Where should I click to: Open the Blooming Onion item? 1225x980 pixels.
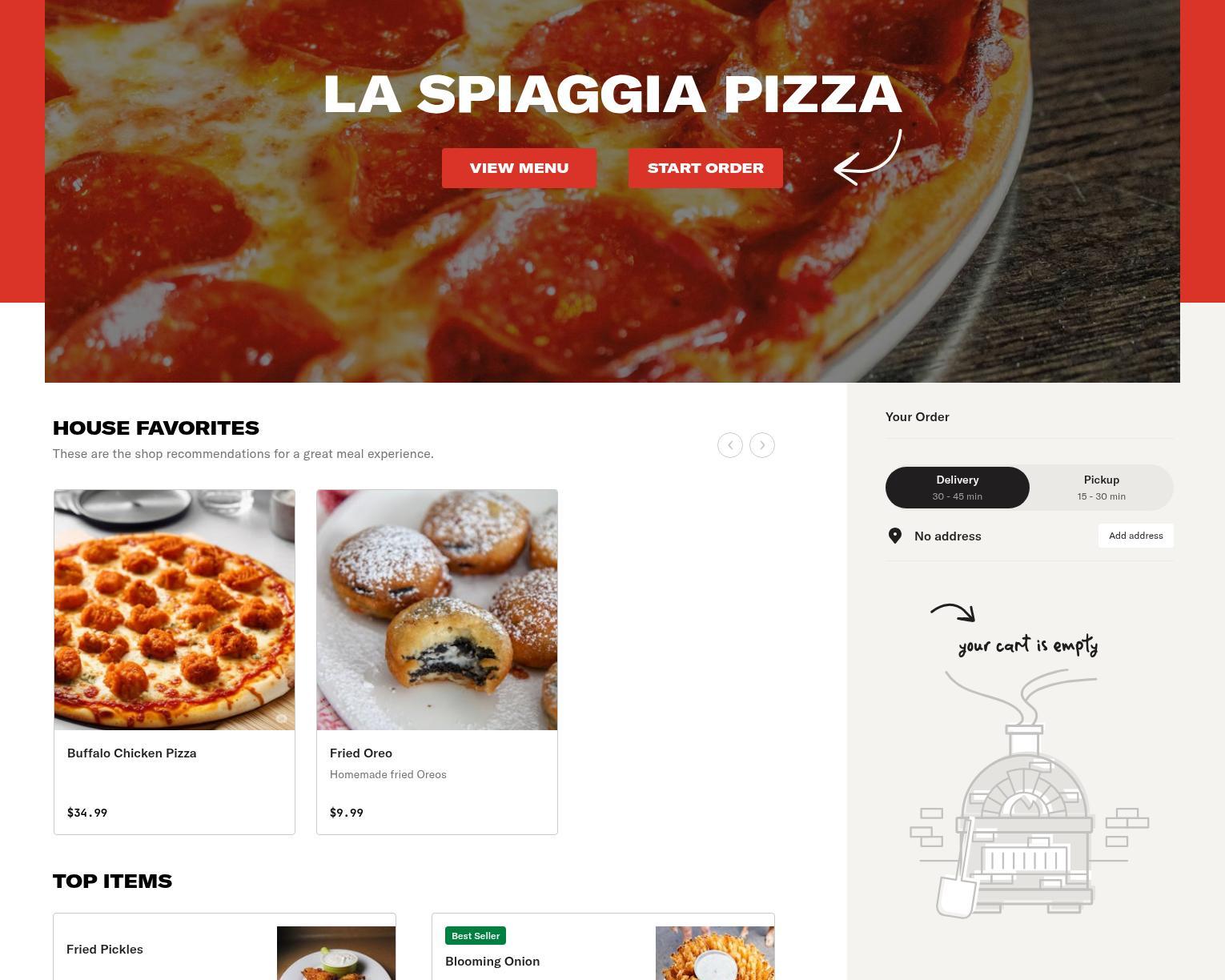coord(603,946)
